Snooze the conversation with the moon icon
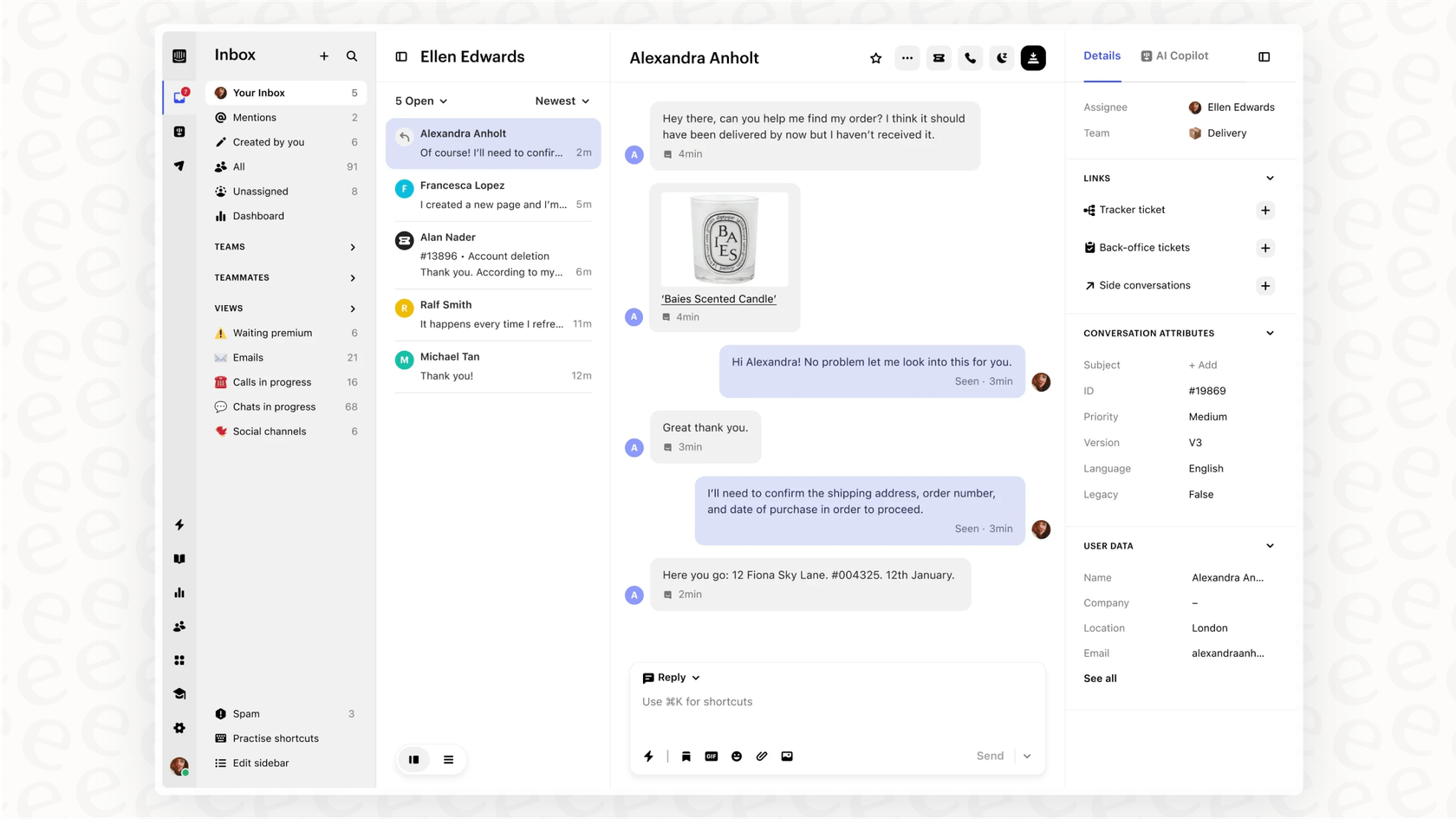This screenshot has width=1456, height=819. (x=1002, y=57)
